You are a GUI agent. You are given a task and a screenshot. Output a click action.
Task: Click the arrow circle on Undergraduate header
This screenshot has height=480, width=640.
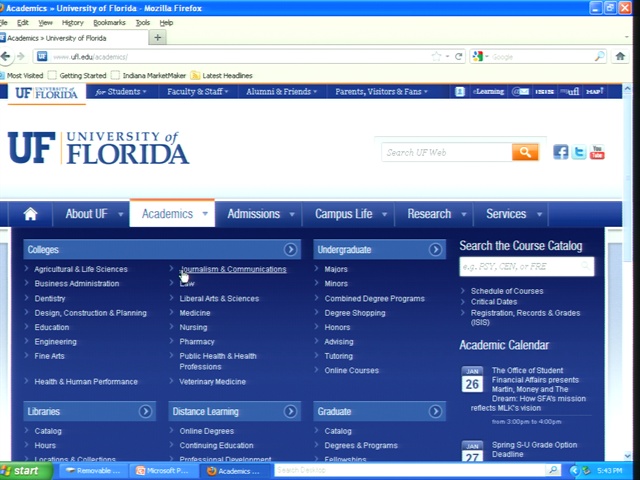point(435,249)
